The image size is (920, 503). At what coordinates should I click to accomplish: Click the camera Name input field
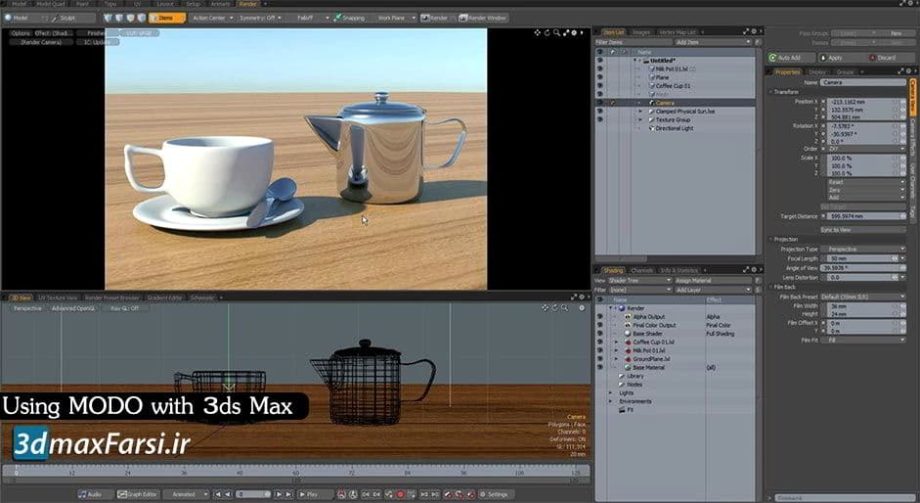862,83
